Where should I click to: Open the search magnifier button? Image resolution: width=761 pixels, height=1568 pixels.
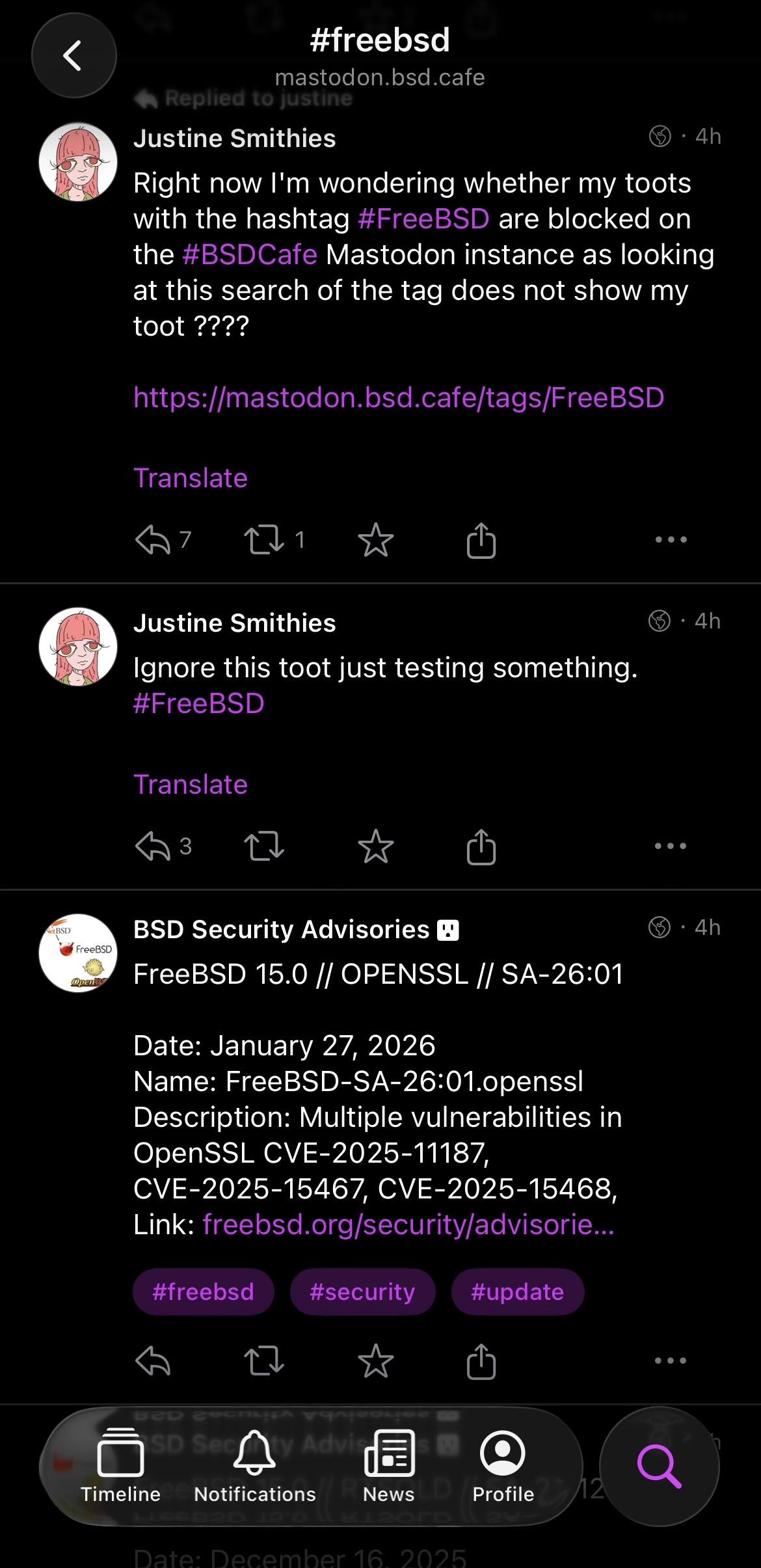click(659, 1467)
